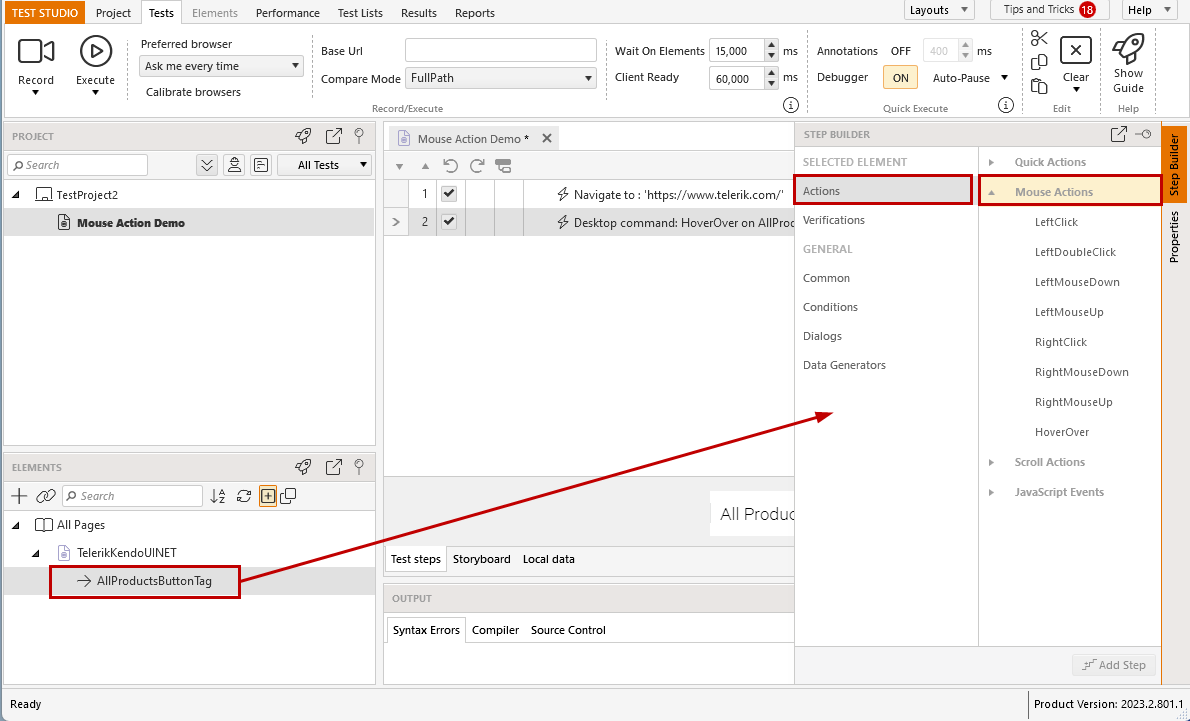
Task: Switch to the Storyboard tab
Action: (482, 559)
